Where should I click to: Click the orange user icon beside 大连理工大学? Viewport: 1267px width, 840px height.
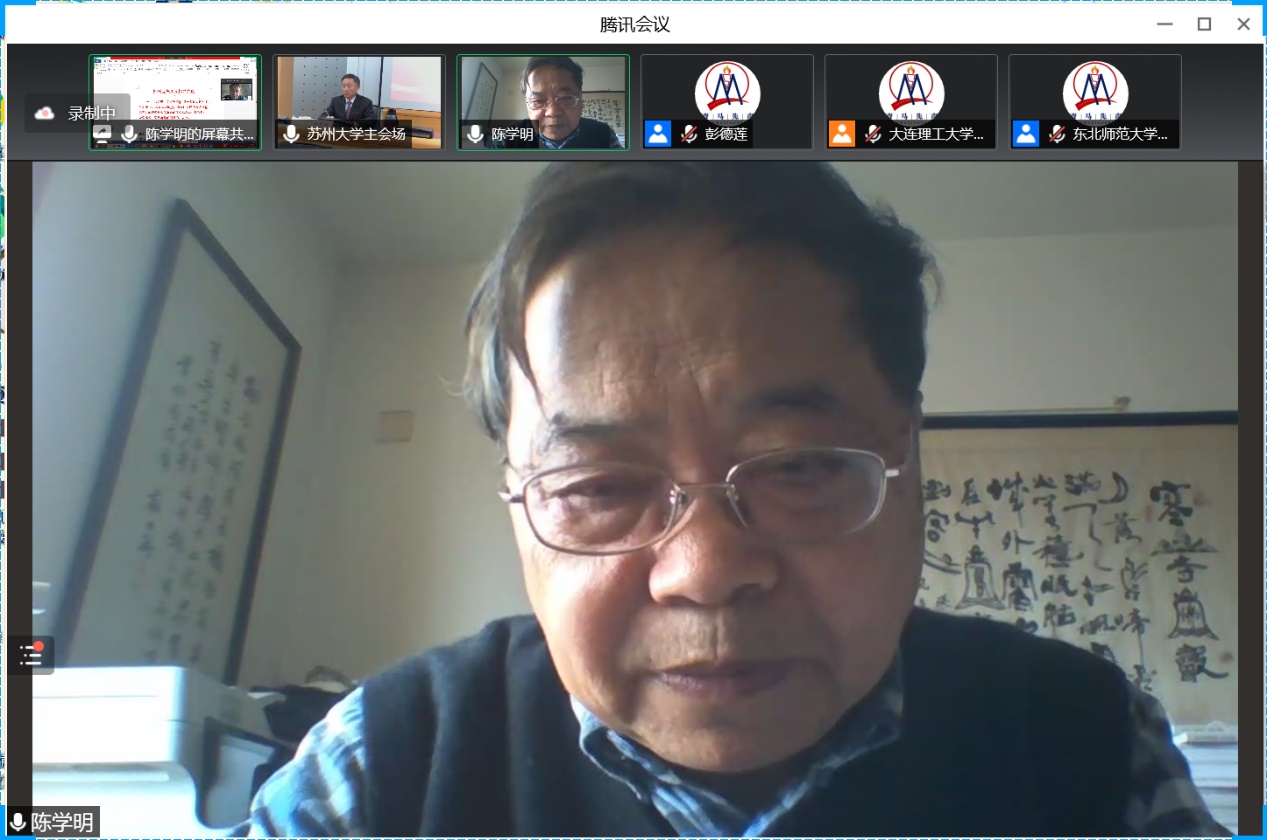tap(842, 134)
